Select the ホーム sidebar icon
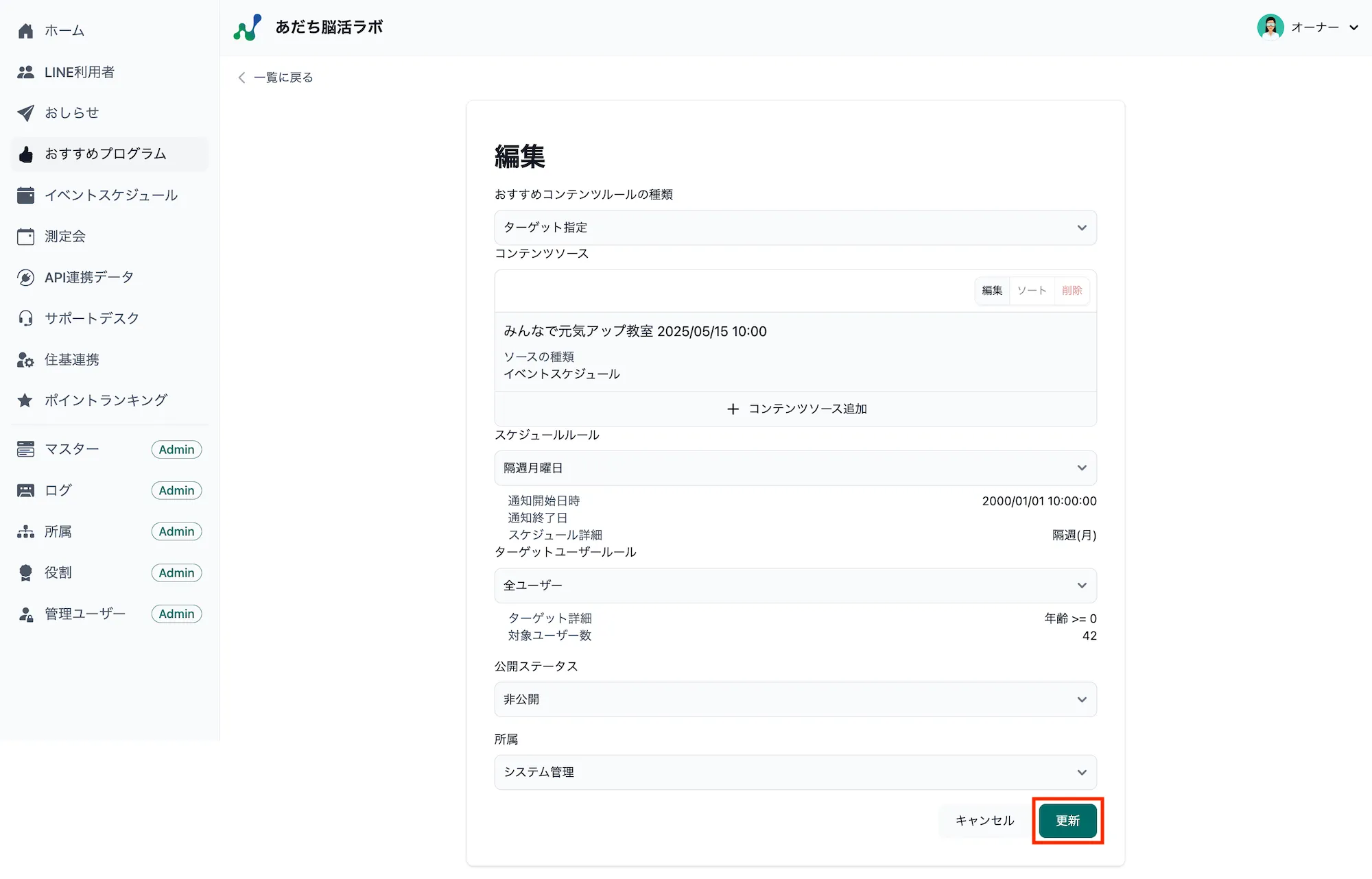This screenshot has height=879, width=1372. point(26,30)
